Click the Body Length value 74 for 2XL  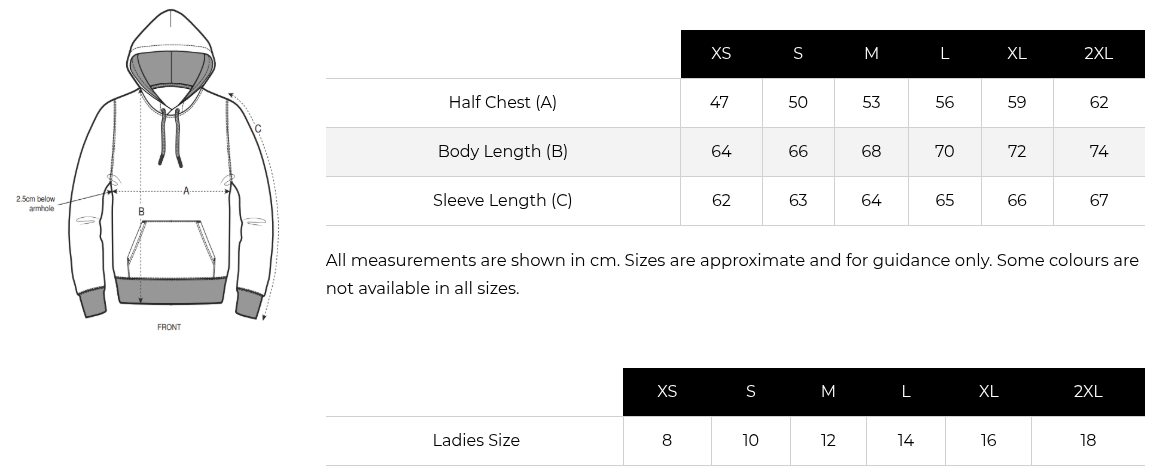pos(1098,151)
